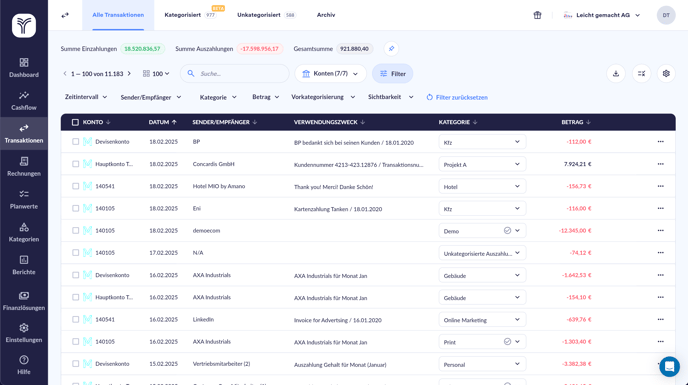The width and height of the screenshot is (688, 385).
Task: Expand the Konten (7/7) dropdown
Action: point(330,74)
